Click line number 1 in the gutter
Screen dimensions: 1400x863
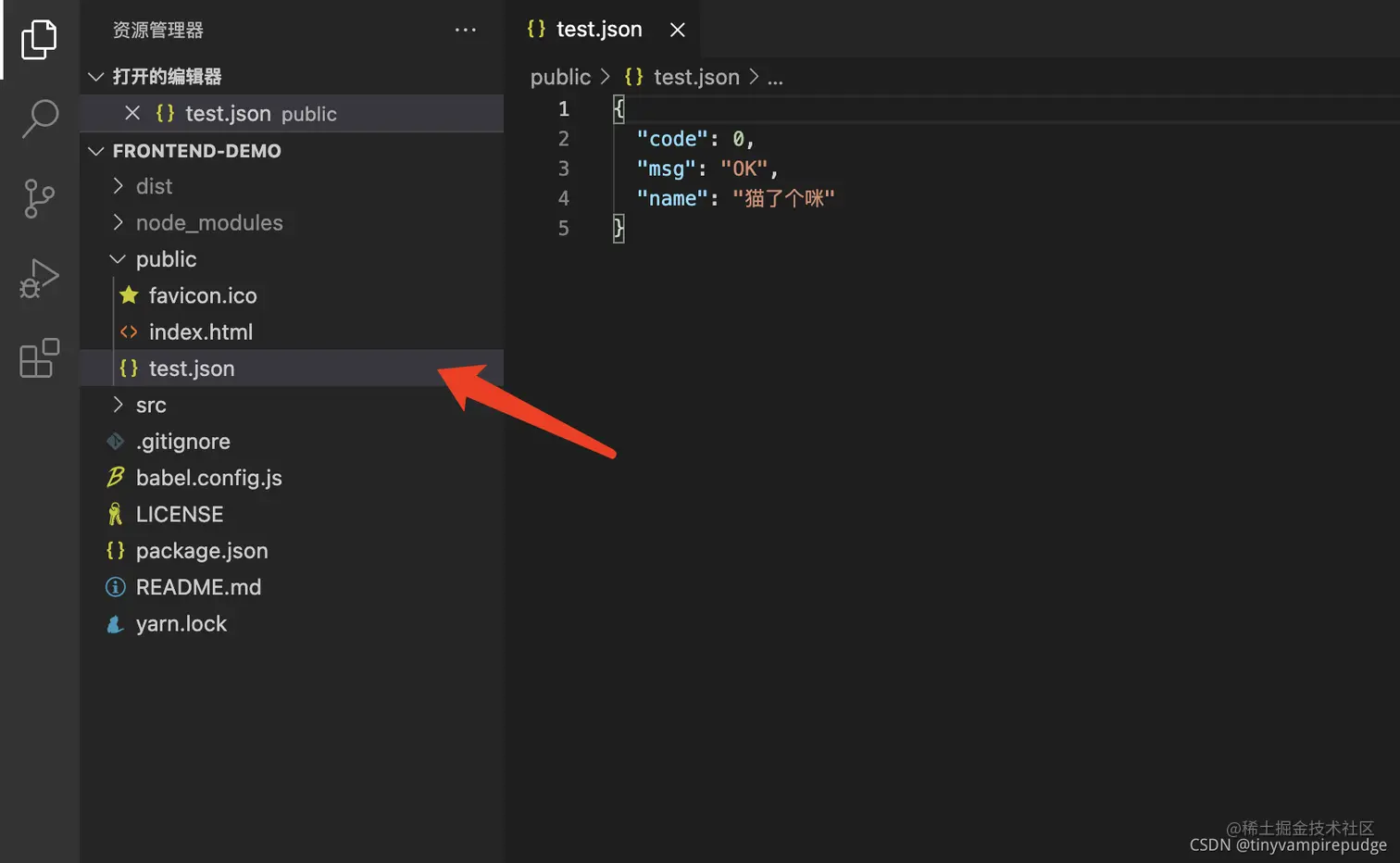[x=563, y=109]
